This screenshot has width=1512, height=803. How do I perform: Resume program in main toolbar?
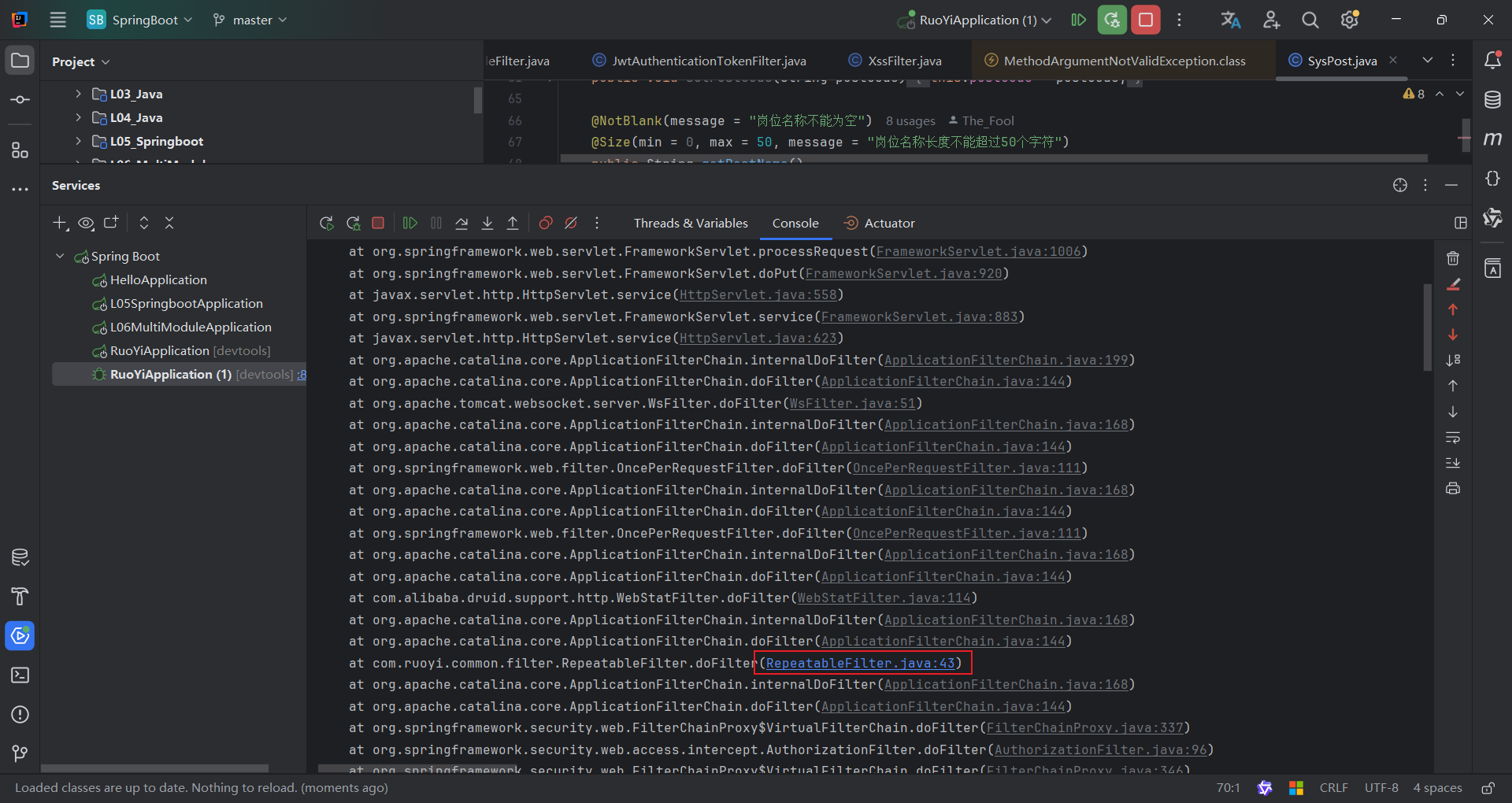(1079, 20)
